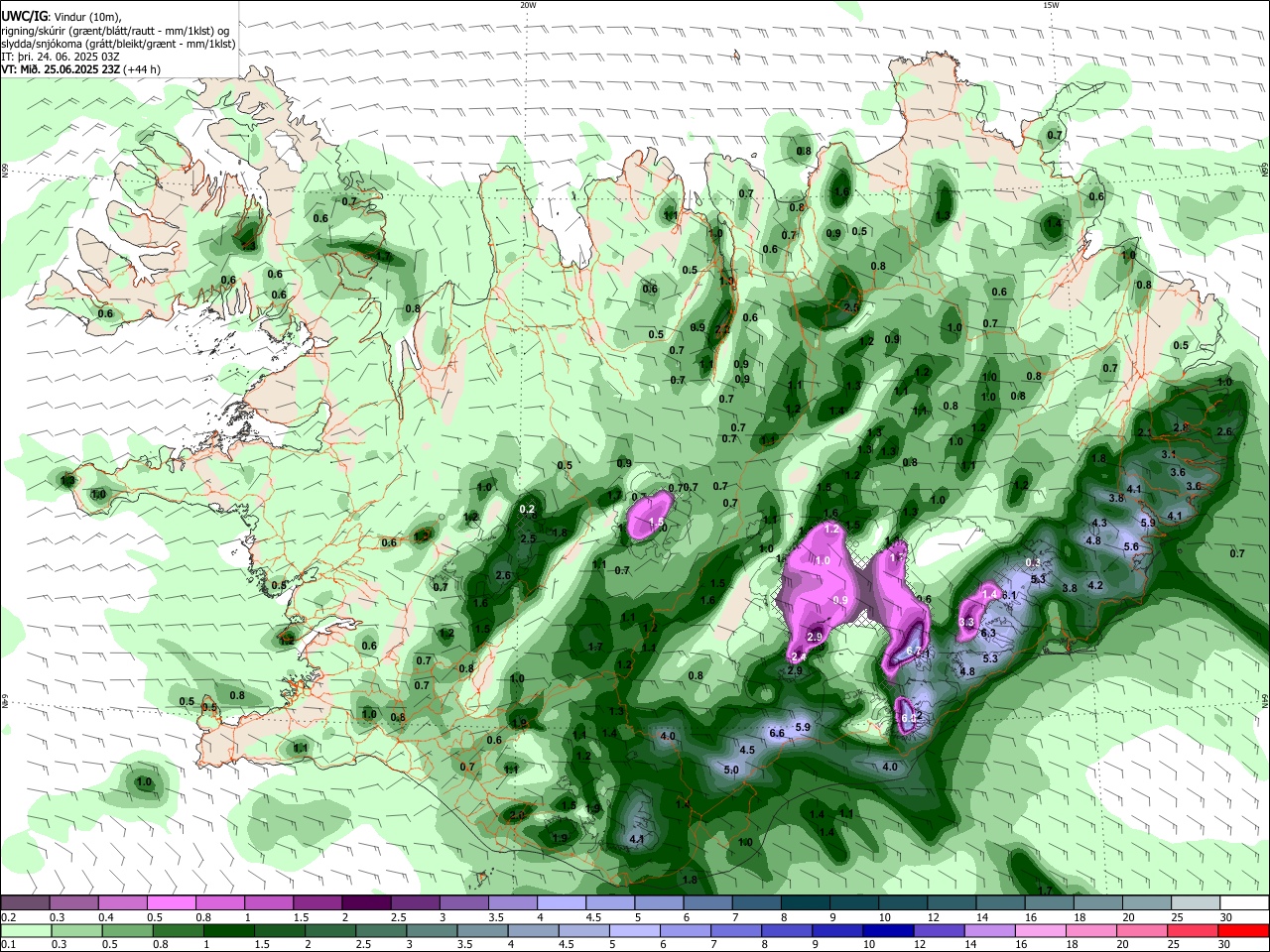Click the '2.1' precipitation value on the map
1270x952 pixels.
pyautogui.click(x=1144, y=432)
